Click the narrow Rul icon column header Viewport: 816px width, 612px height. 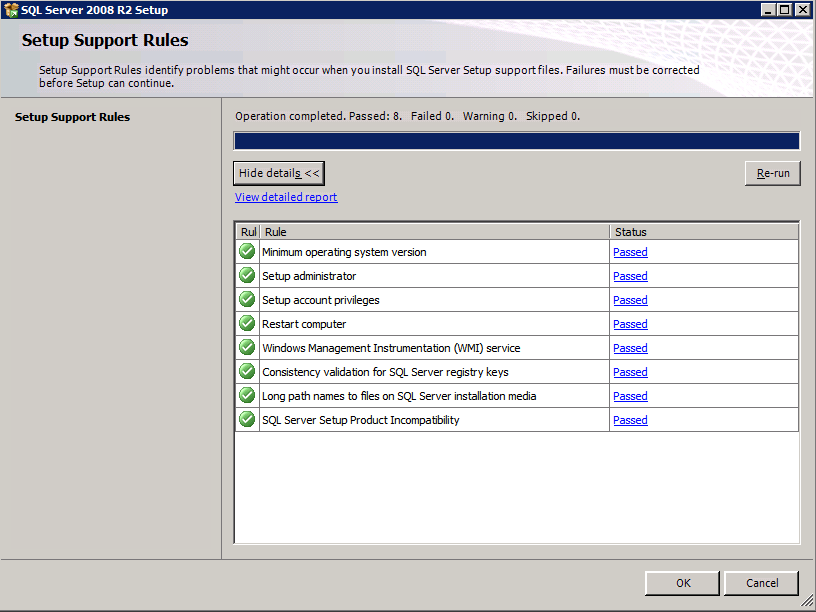tap(248, 232)
